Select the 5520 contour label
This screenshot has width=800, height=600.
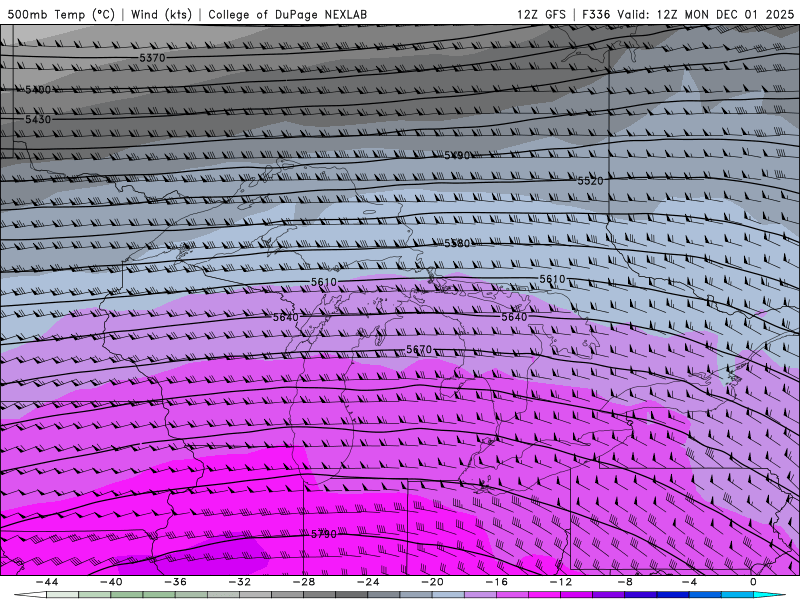[590, 181]
